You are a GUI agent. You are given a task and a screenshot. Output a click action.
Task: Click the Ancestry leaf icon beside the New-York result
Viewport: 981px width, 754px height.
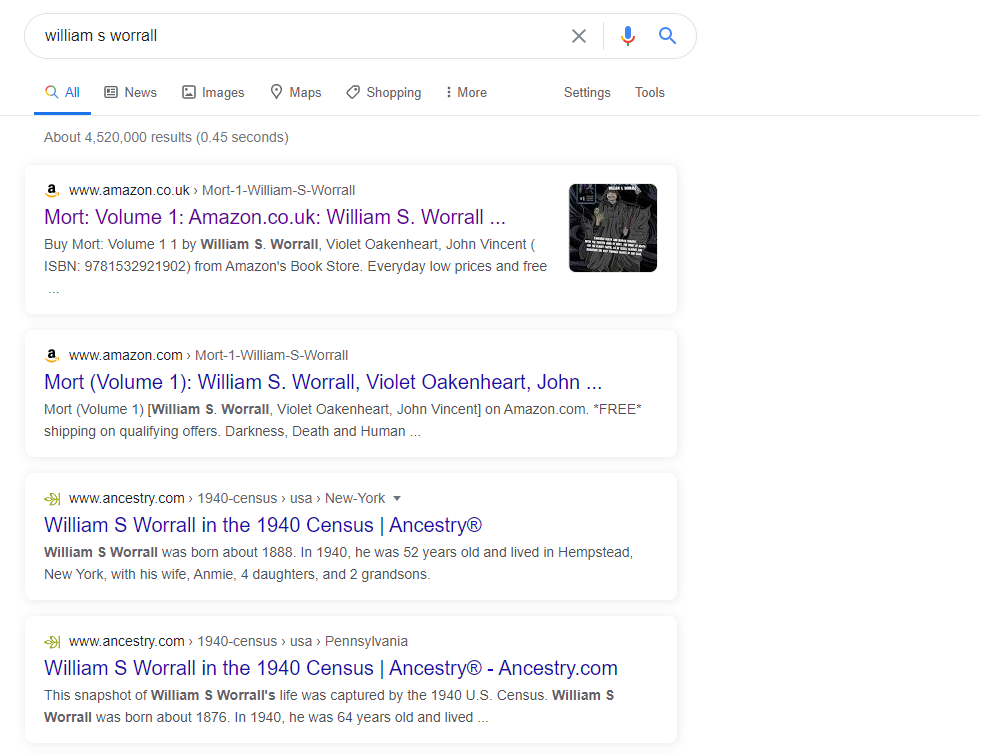[52, 499]
